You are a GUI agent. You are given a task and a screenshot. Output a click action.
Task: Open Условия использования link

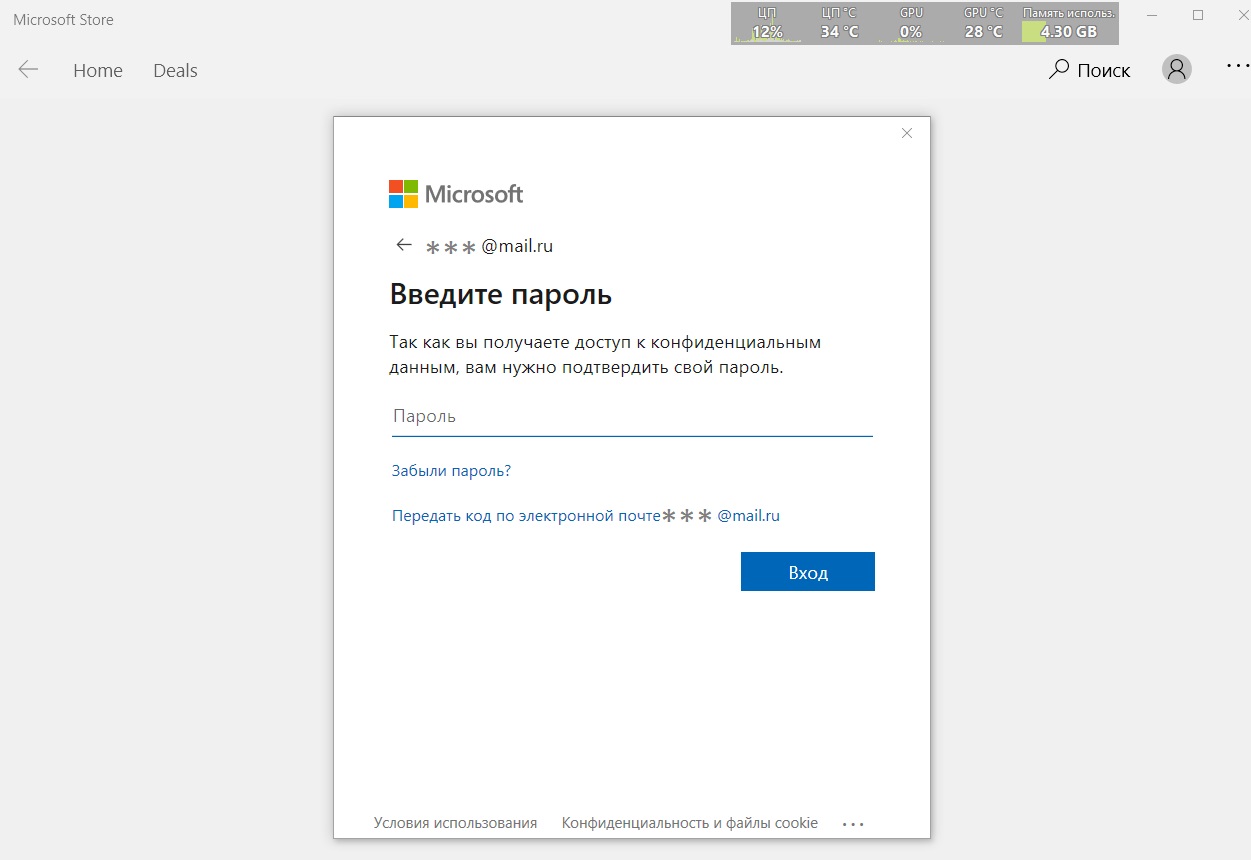(x=455, y=823)
